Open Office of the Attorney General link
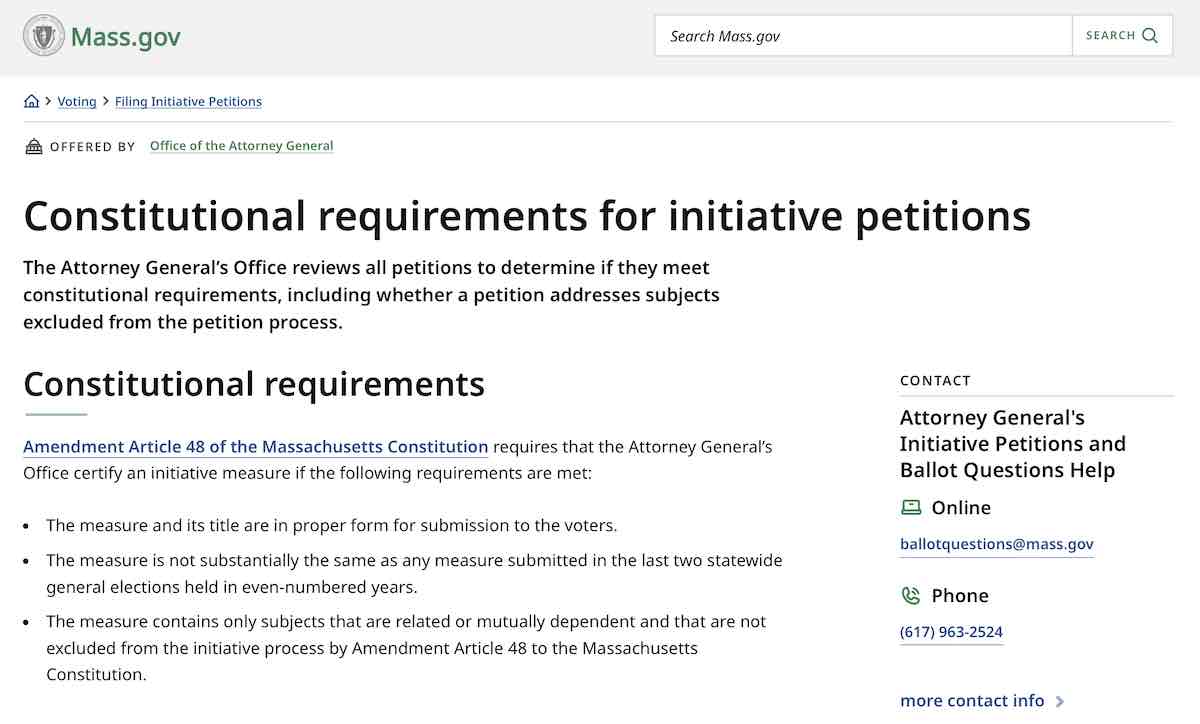This screenshot has width=1200, height=724. [241, 146]
